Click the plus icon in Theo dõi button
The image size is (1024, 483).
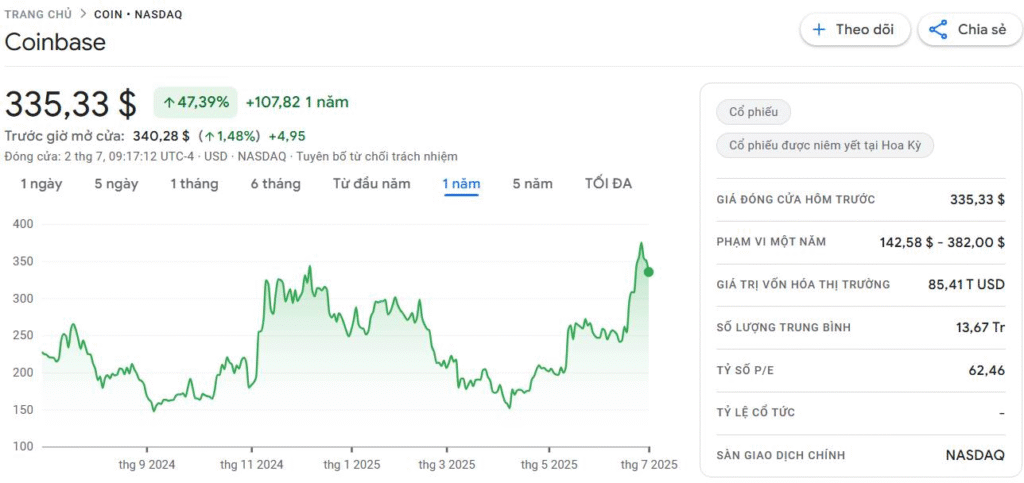(818, 29)
